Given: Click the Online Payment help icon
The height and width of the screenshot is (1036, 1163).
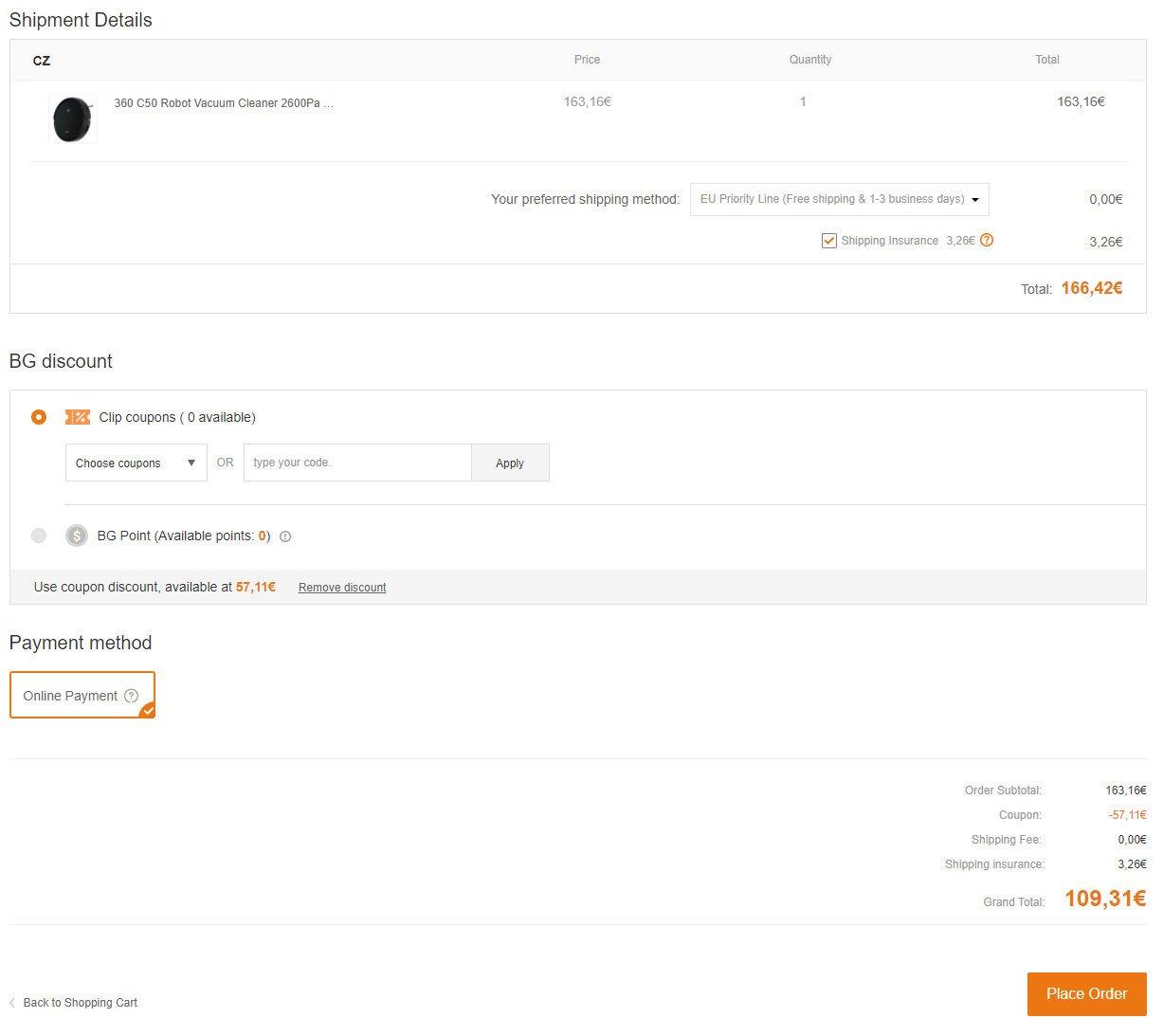Looking at the screenshot, I should [132, 696].
